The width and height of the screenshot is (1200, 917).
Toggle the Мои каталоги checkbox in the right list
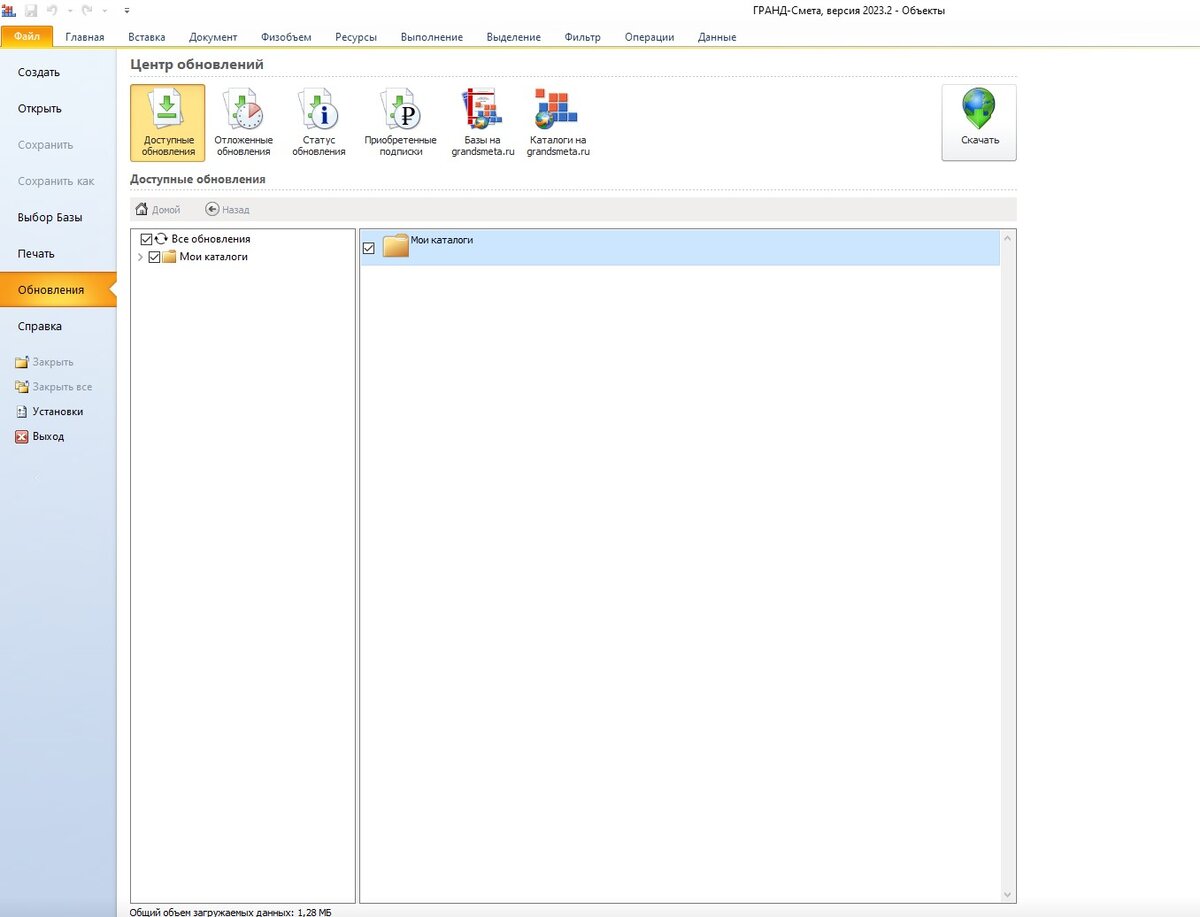point(369,248)
